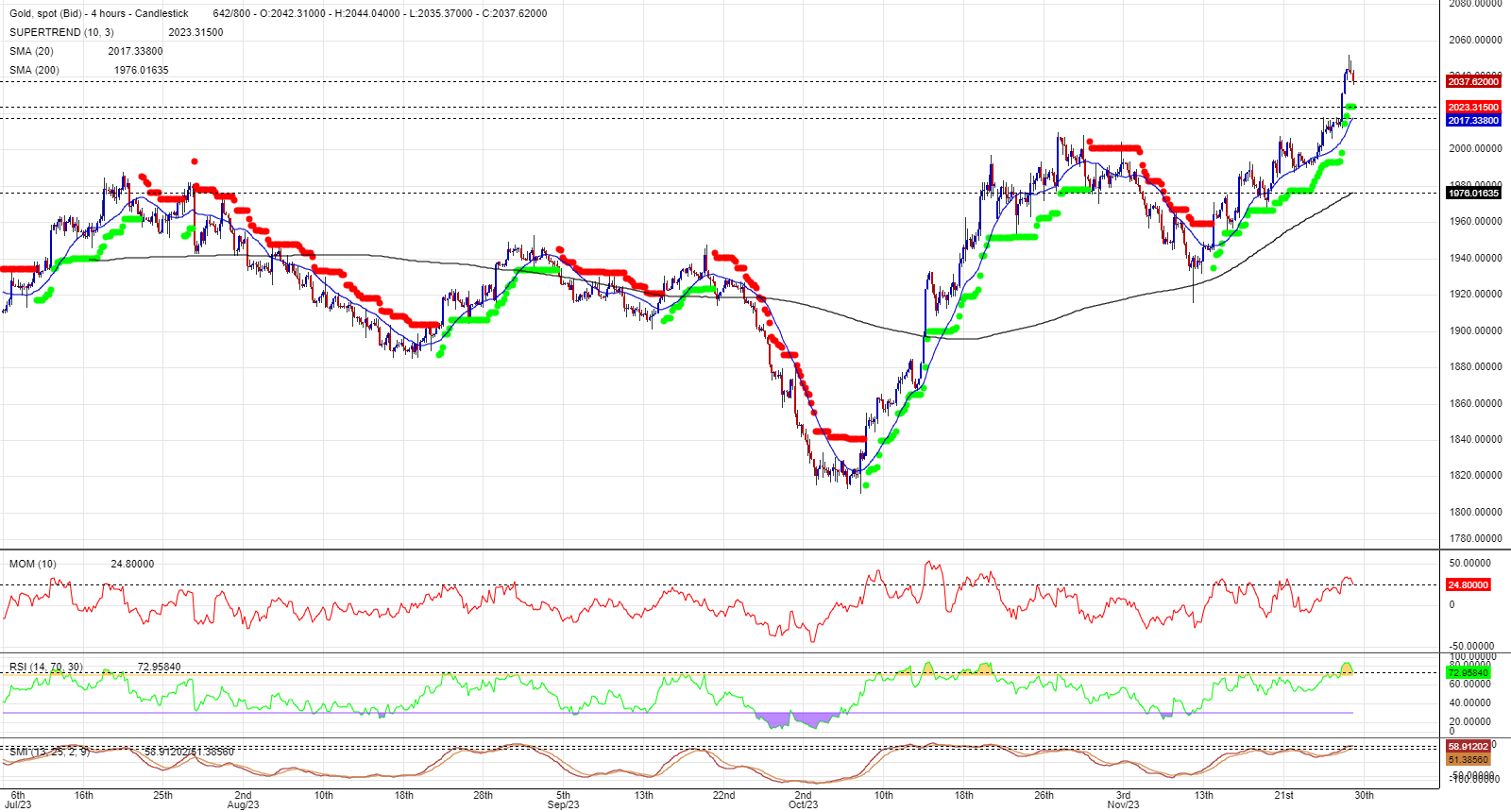This screenshot has height=812, width=1511.
Task: Select the SMA (20) indicator label
Action: coord(31,51)
